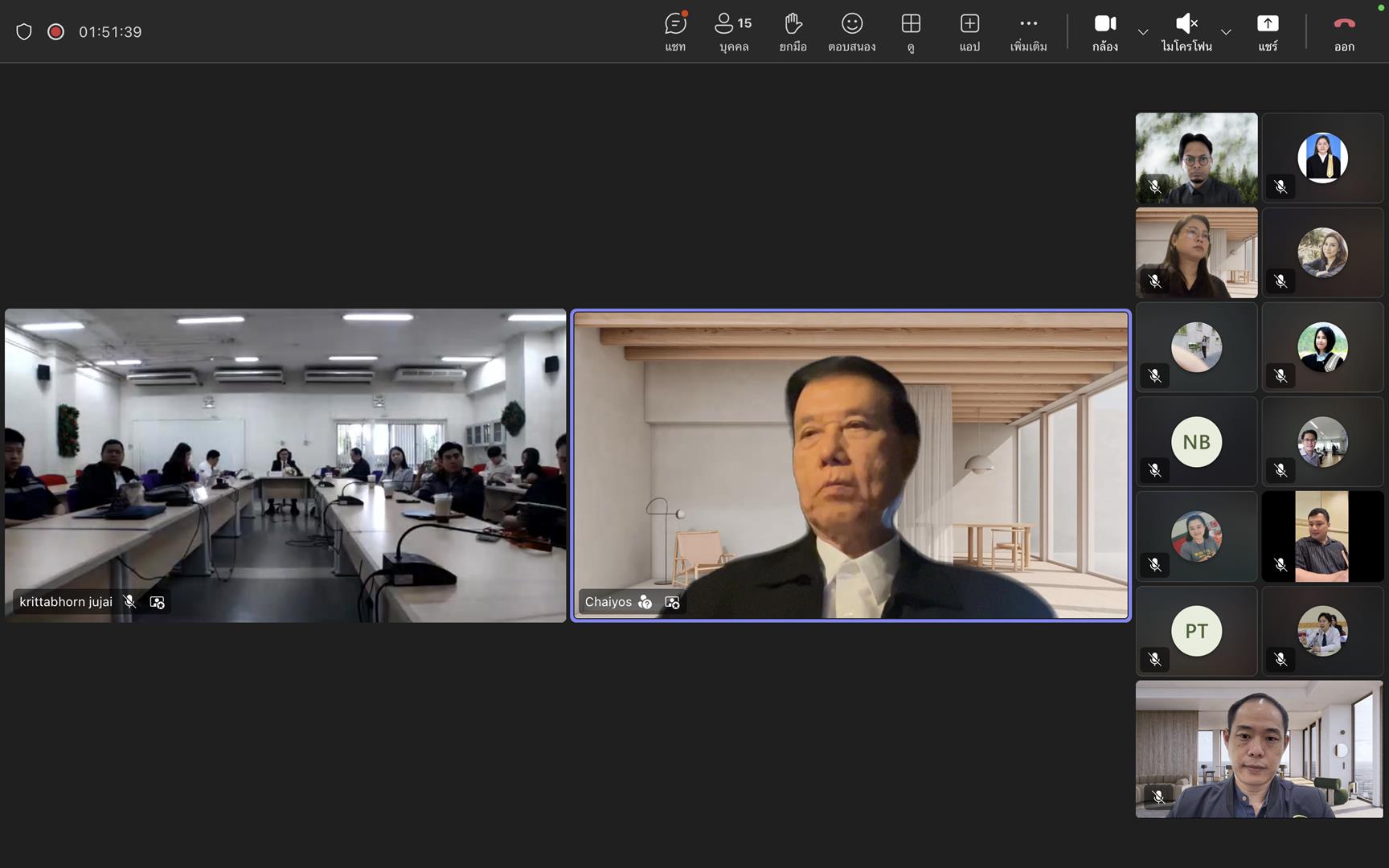1389x868 pixels.
Task: Click the Apps (แอป) icon
Action: coord(969,24)
